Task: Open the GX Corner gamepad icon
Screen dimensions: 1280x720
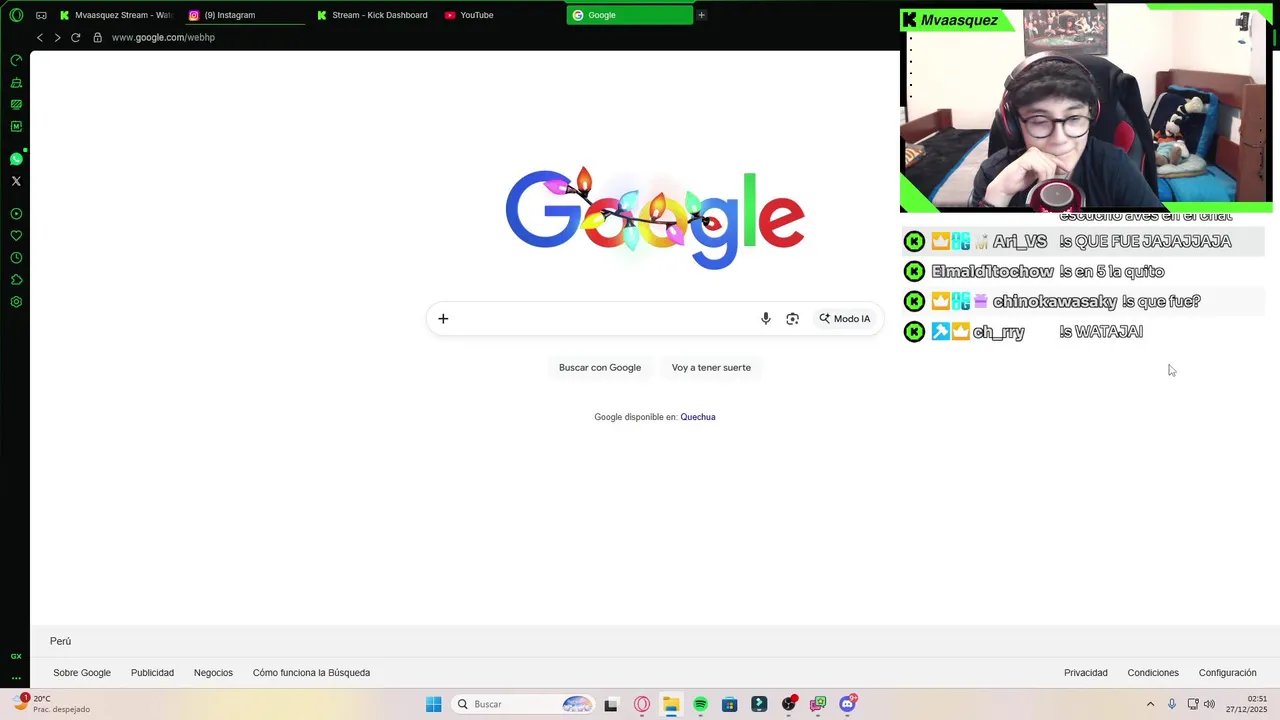Action: [x=41, y=15]
